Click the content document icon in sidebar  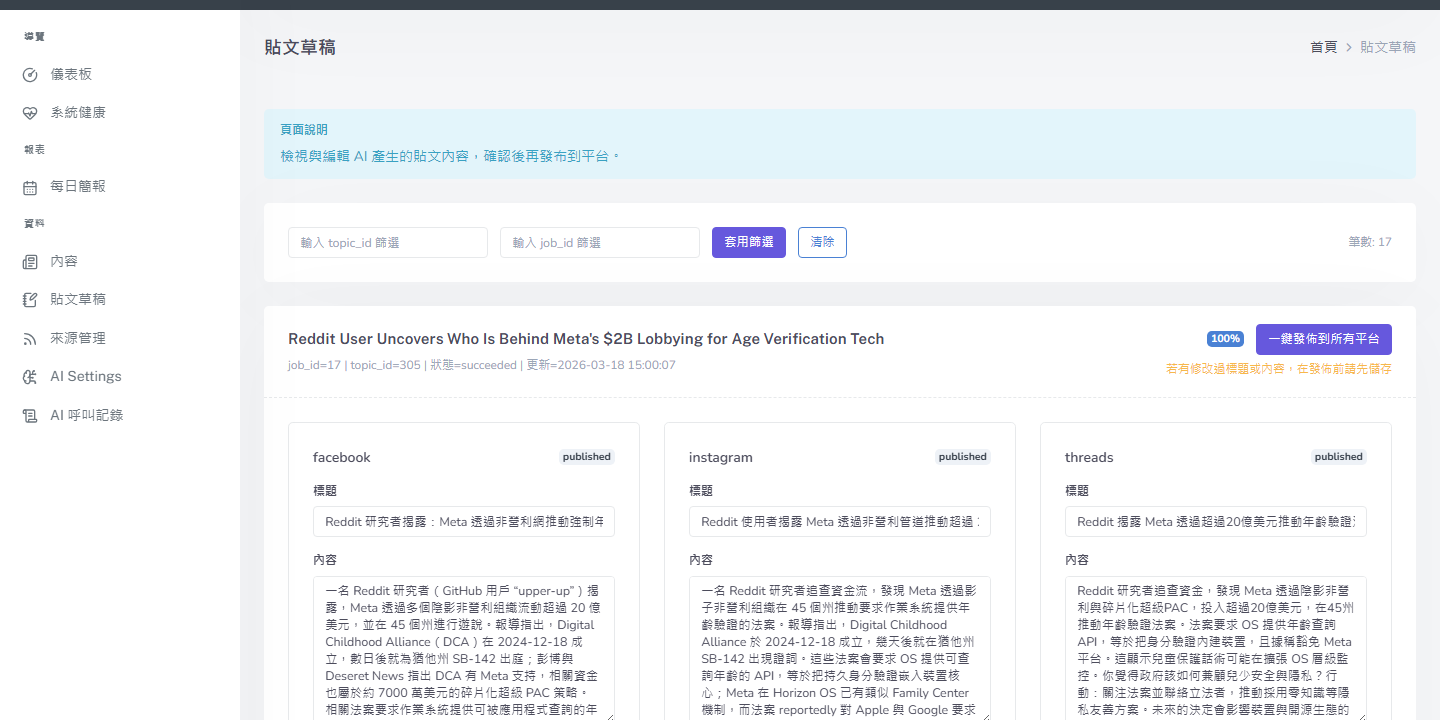click(x=30, y=262)
